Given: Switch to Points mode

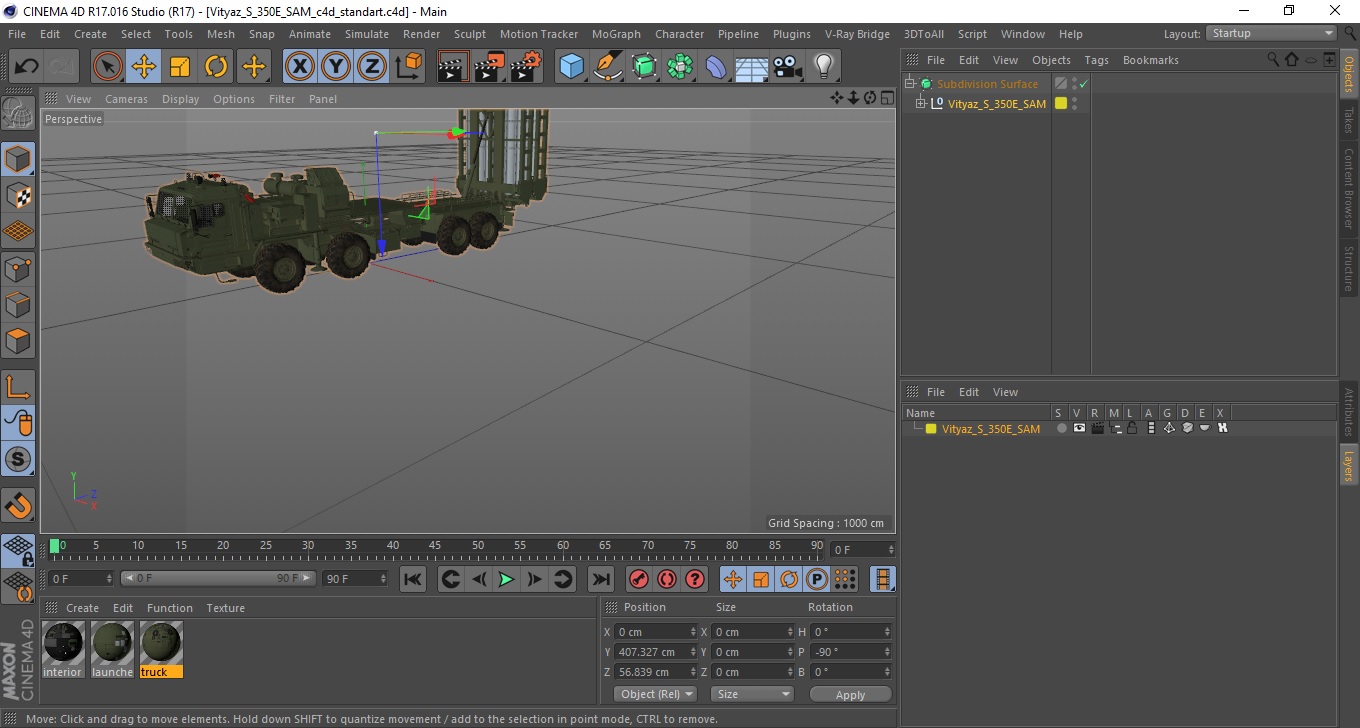Looking at the screenshot, I should pyautogui.click(x=18, y=268).
